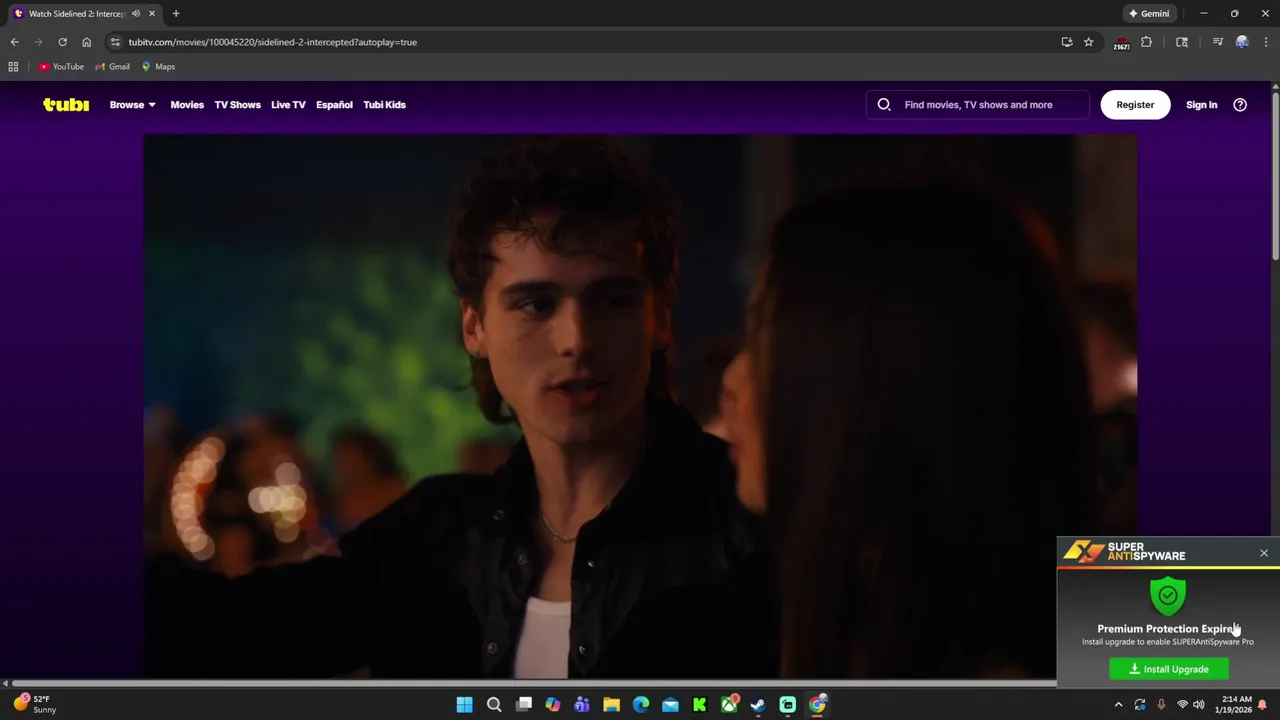Open Tubi Kids section
The height and width of the screenshot is (720, 1280).
384,105
